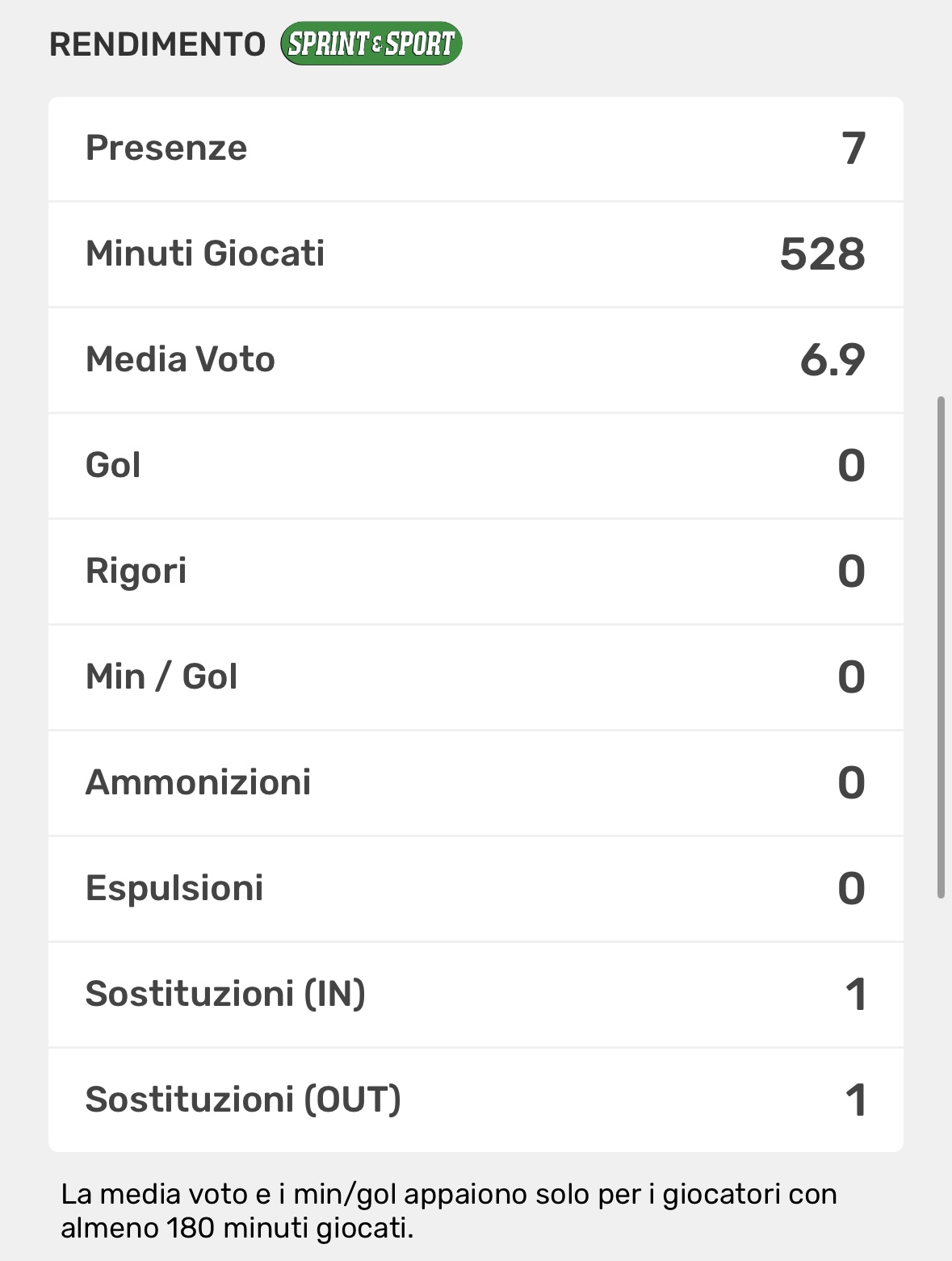The width and height of the screenshot is (952, 1261).
Task: Click the Sprint & Sport logo badge
Action: [x=371, y=44]
